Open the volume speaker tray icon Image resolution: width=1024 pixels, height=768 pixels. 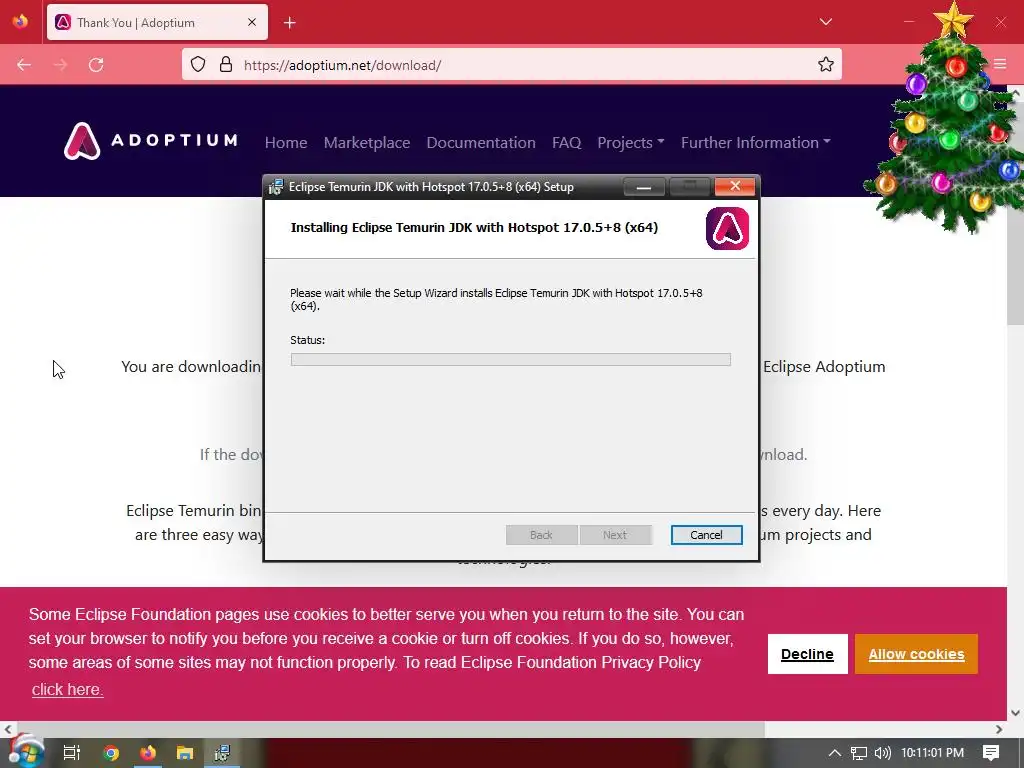pyautogui.click(x=882, y=753)
